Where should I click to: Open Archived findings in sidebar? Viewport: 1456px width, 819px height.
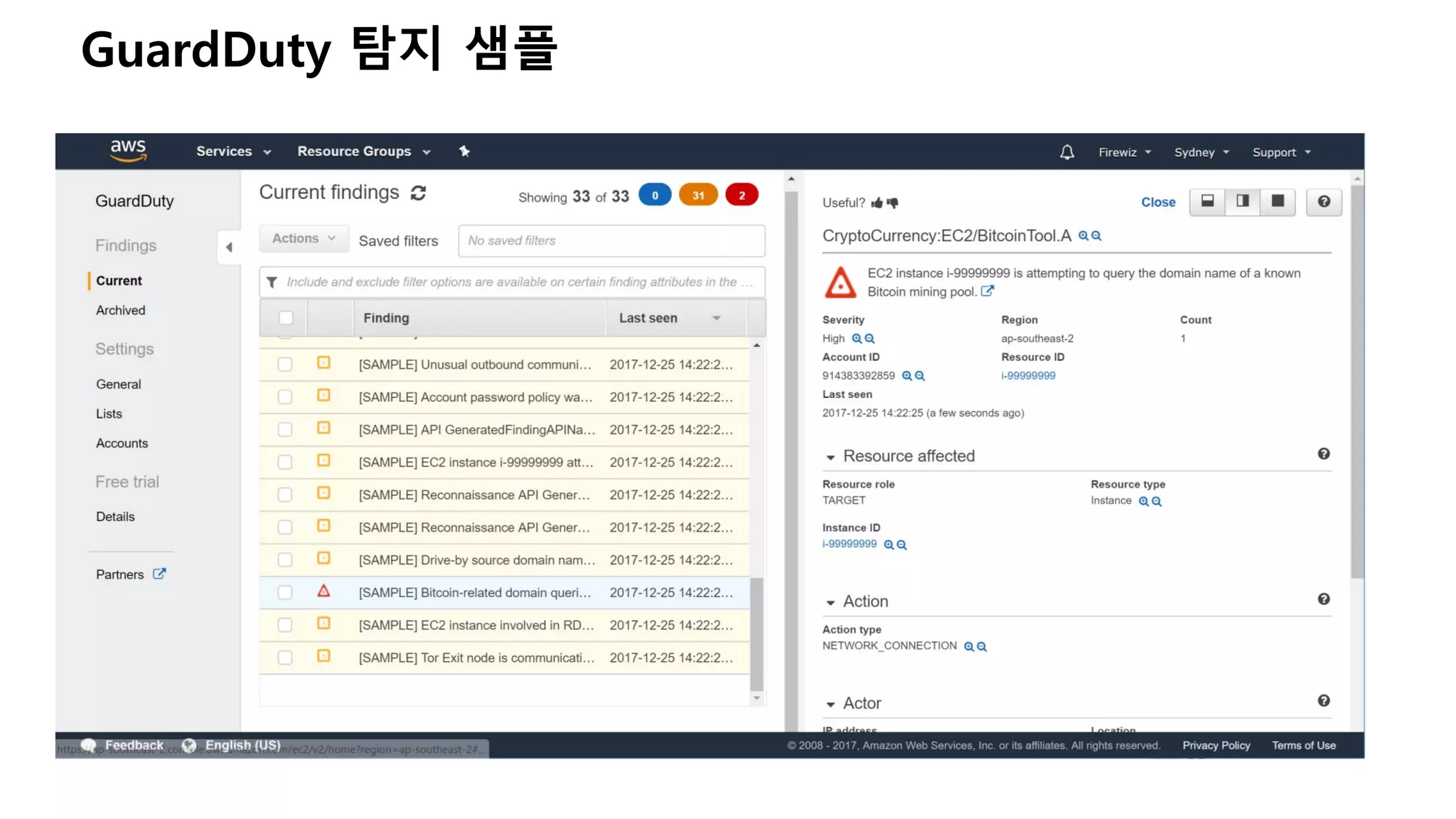tap(120, 310)
